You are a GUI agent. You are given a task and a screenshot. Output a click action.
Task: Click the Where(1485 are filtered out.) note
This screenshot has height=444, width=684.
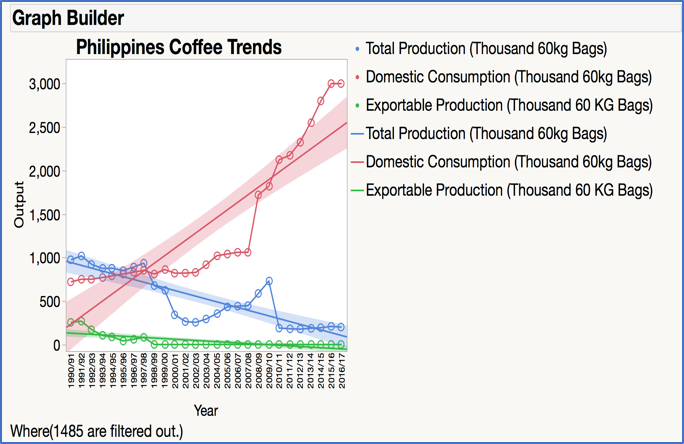(x=96, y=431)
